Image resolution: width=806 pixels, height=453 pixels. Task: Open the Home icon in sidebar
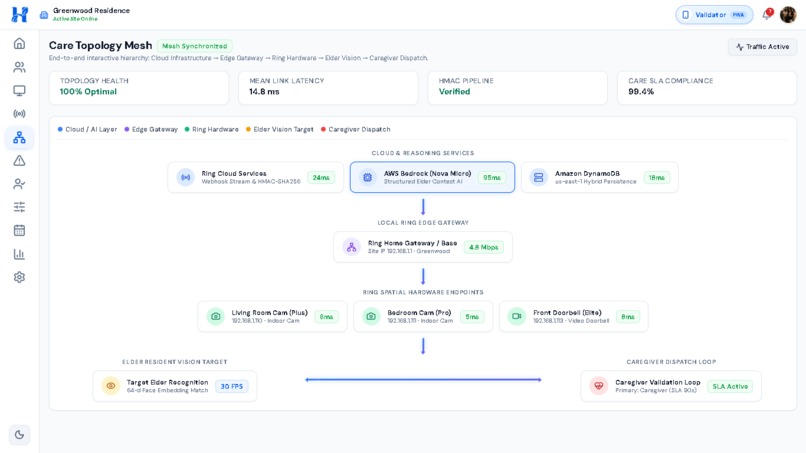19,44
